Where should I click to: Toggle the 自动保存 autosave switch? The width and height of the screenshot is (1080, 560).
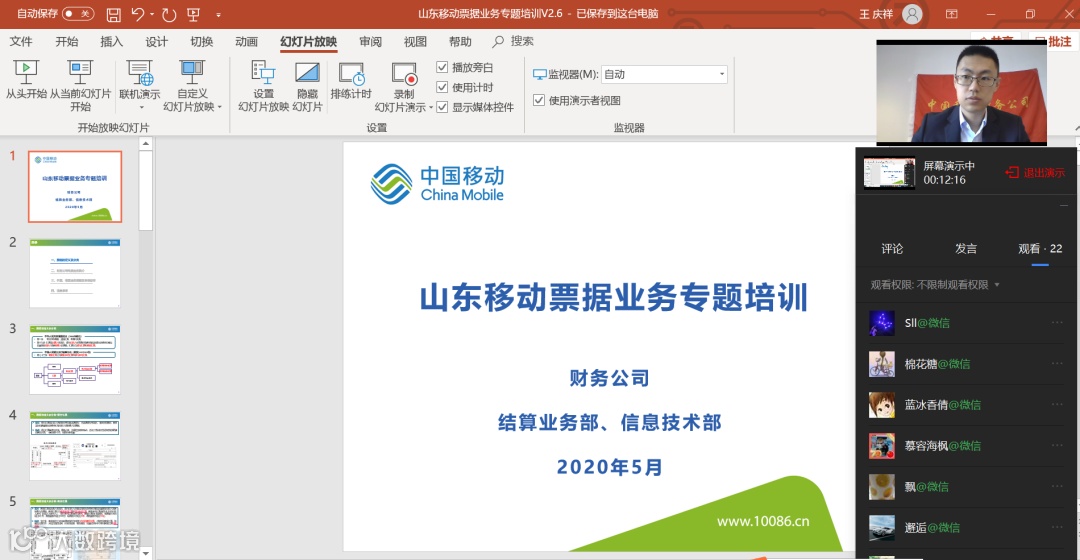click(x=78, y=13)
